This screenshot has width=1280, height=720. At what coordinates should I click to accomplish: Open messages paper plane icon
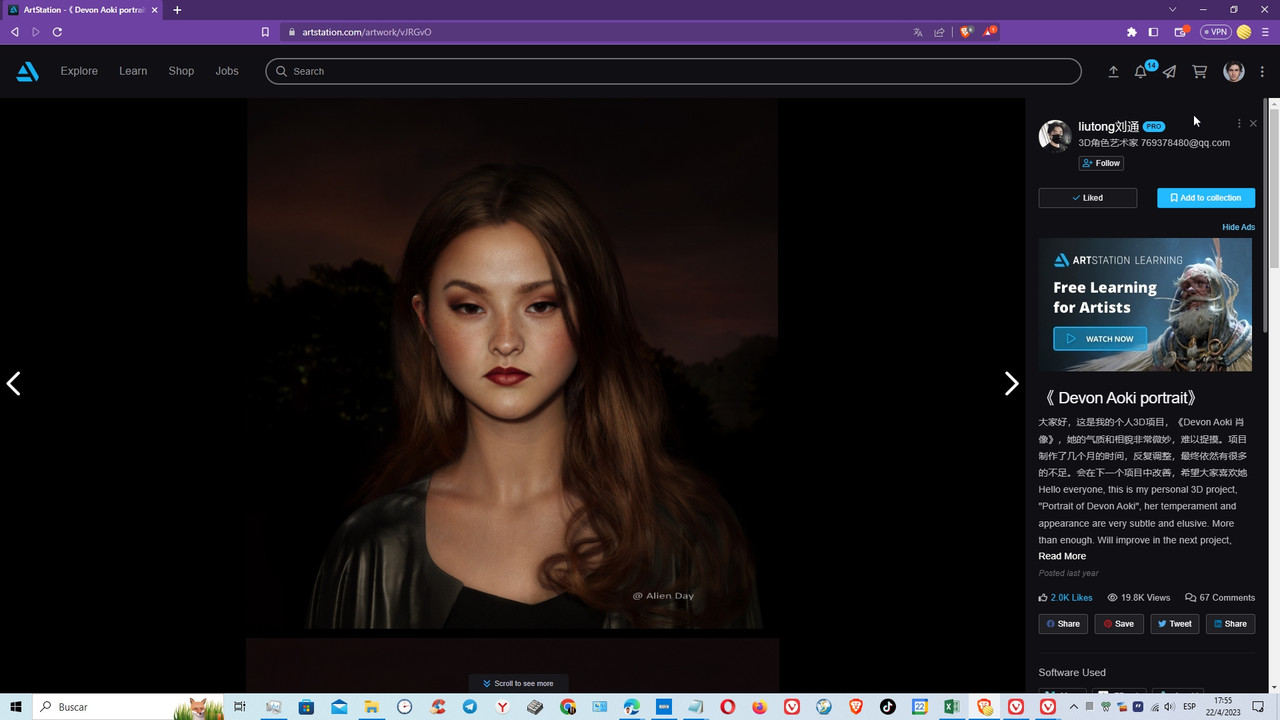[x=1169, y=71]
